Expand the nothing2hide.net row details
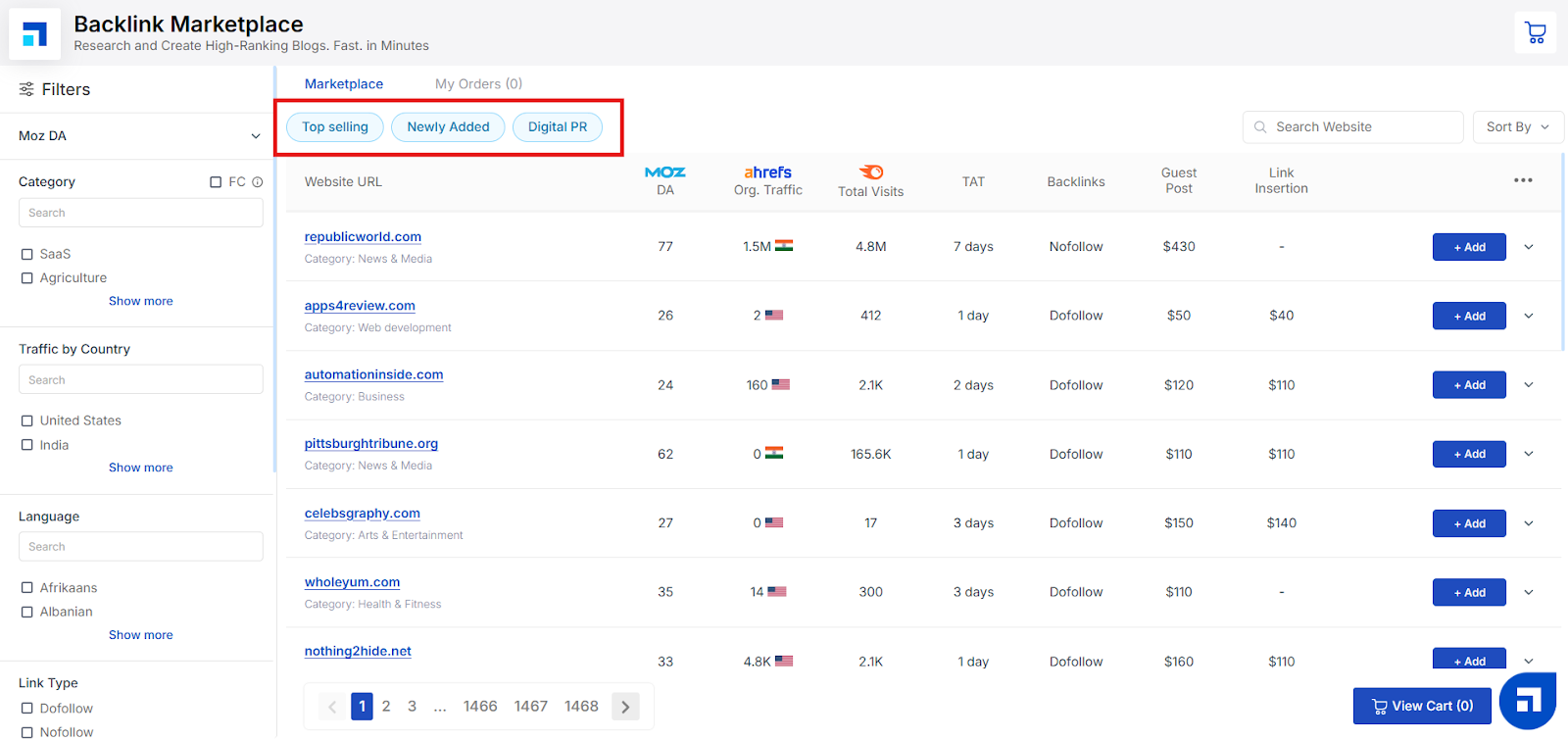This screenshot has width=1568, height=740. pos(1529,662)
